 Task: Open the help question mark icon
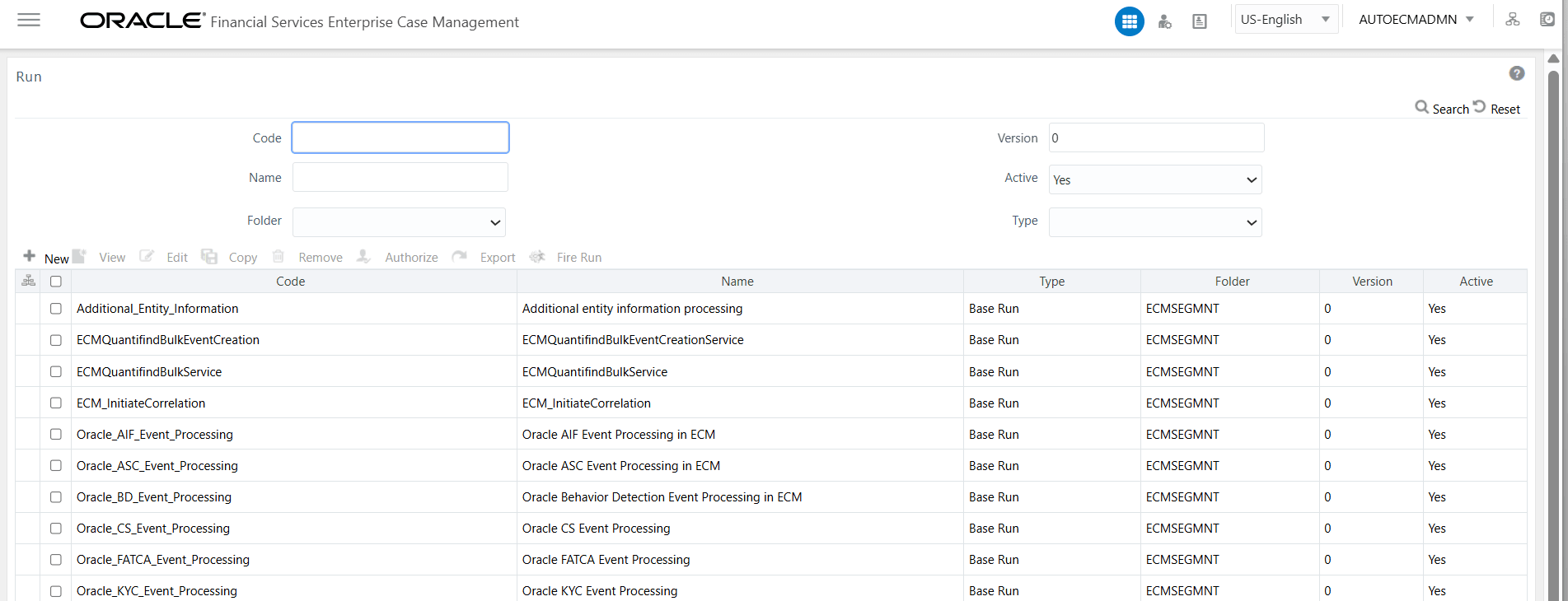click(1517, 73)
